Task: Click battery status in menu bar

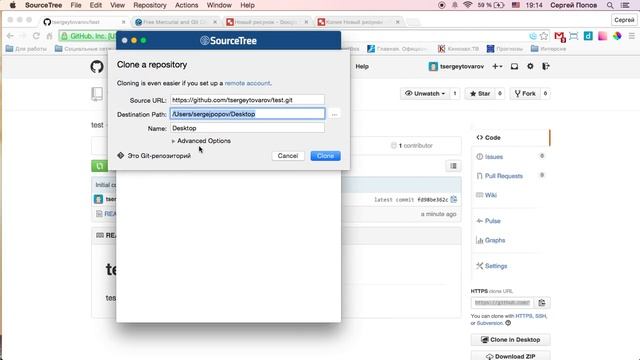Action: 491,5
